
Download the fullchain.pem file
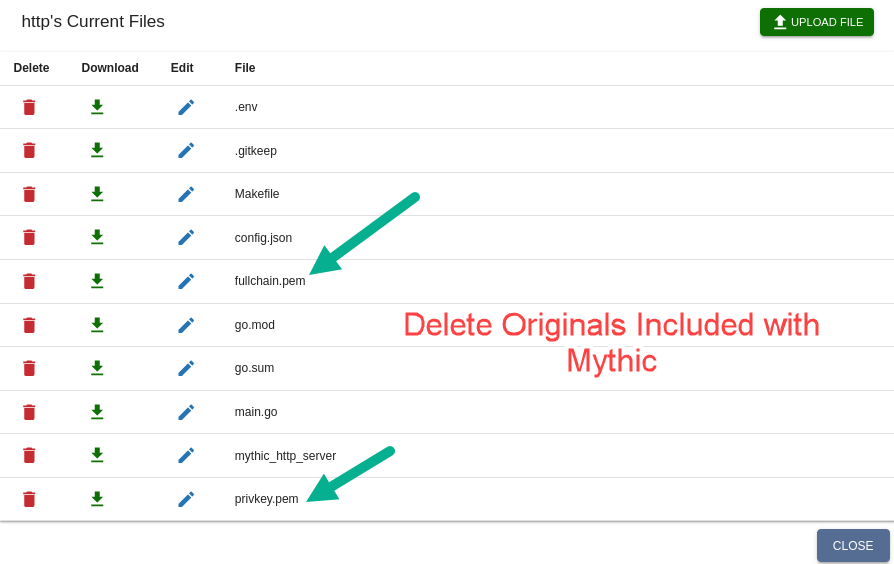(97, 281)
